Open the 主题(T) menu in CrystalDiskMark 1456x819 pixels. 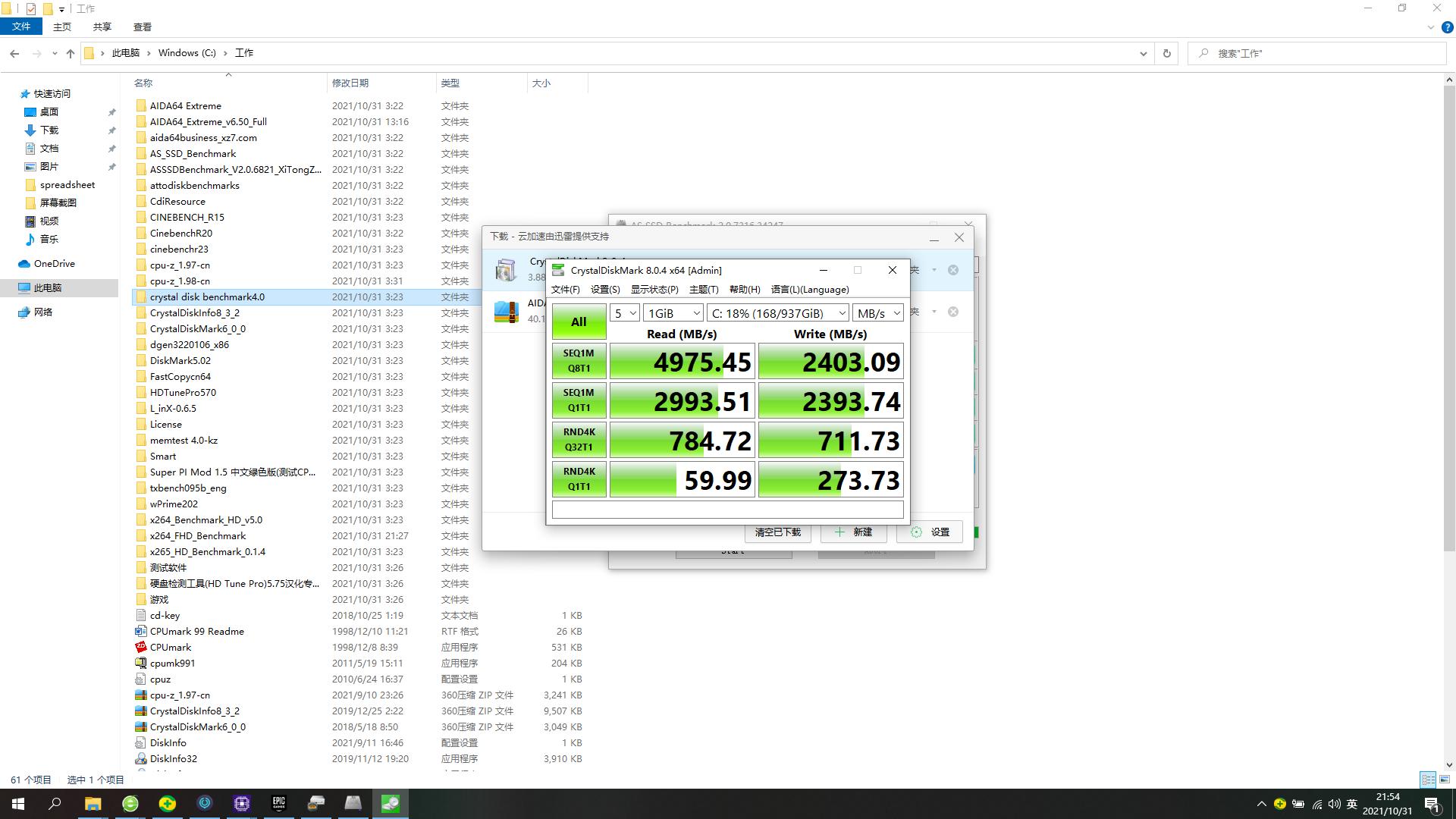click(x=703, y=290)
